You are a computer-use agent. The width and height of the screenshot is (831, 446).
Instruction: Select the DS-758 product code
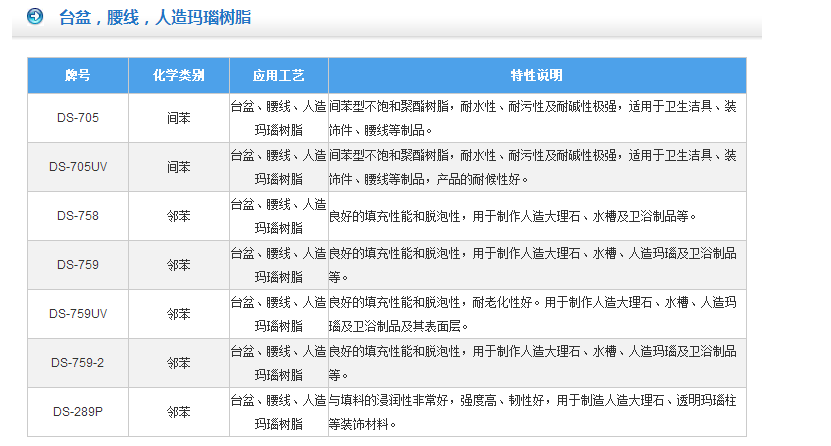(78, 215)
